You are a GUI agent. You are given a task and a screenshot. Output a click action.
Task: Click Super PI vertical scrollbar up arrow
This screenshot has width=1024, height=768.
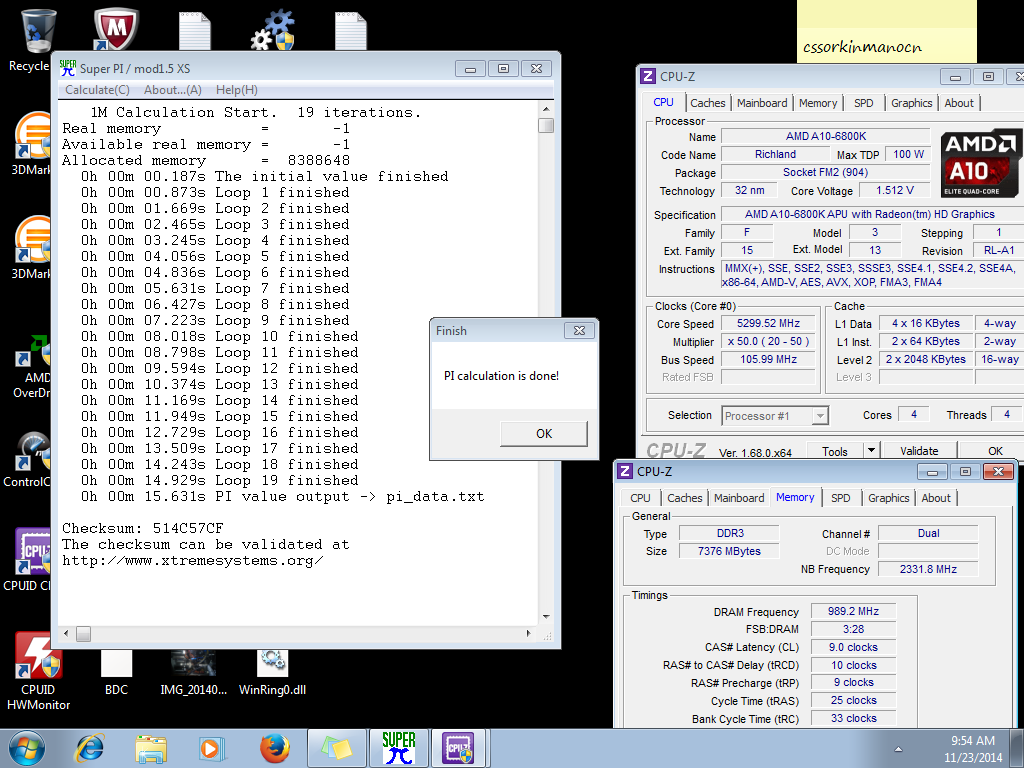click(x=546, y=109)
